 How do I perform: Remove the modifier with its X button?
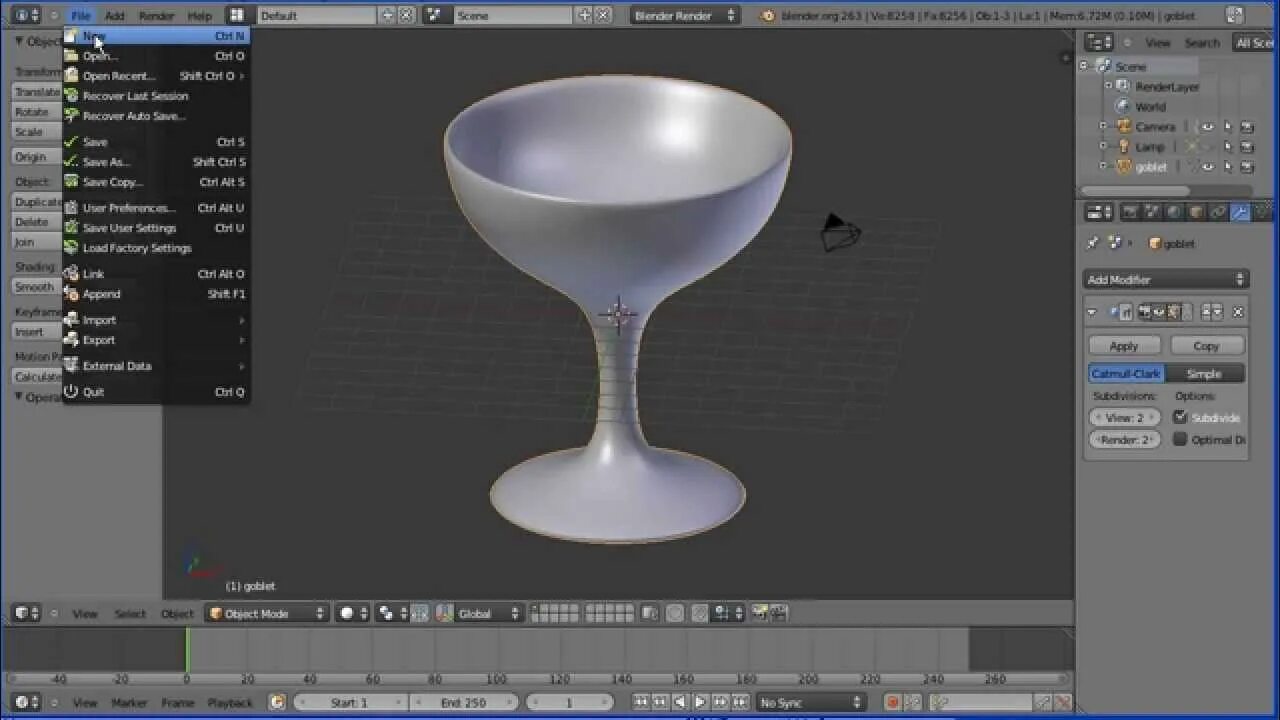pyautogui.click(x=1238, y=313)
